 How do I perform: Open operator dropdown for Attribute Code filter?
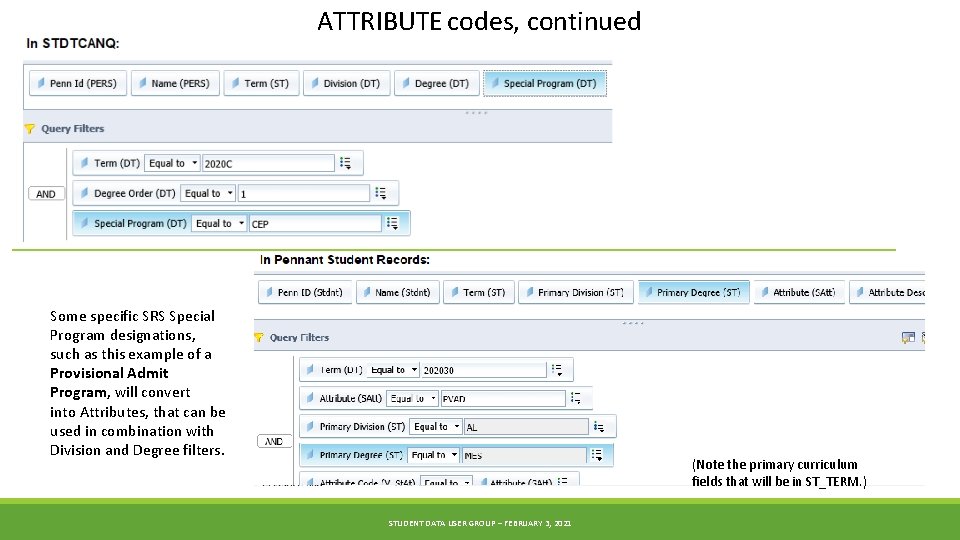coord(446,482)
